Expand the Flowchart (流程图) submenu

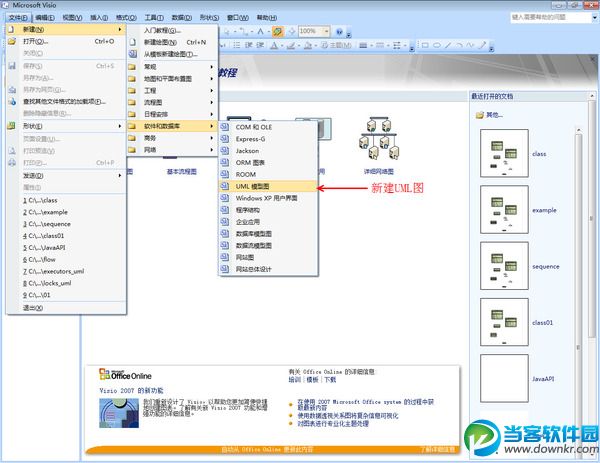click(173, 102)
